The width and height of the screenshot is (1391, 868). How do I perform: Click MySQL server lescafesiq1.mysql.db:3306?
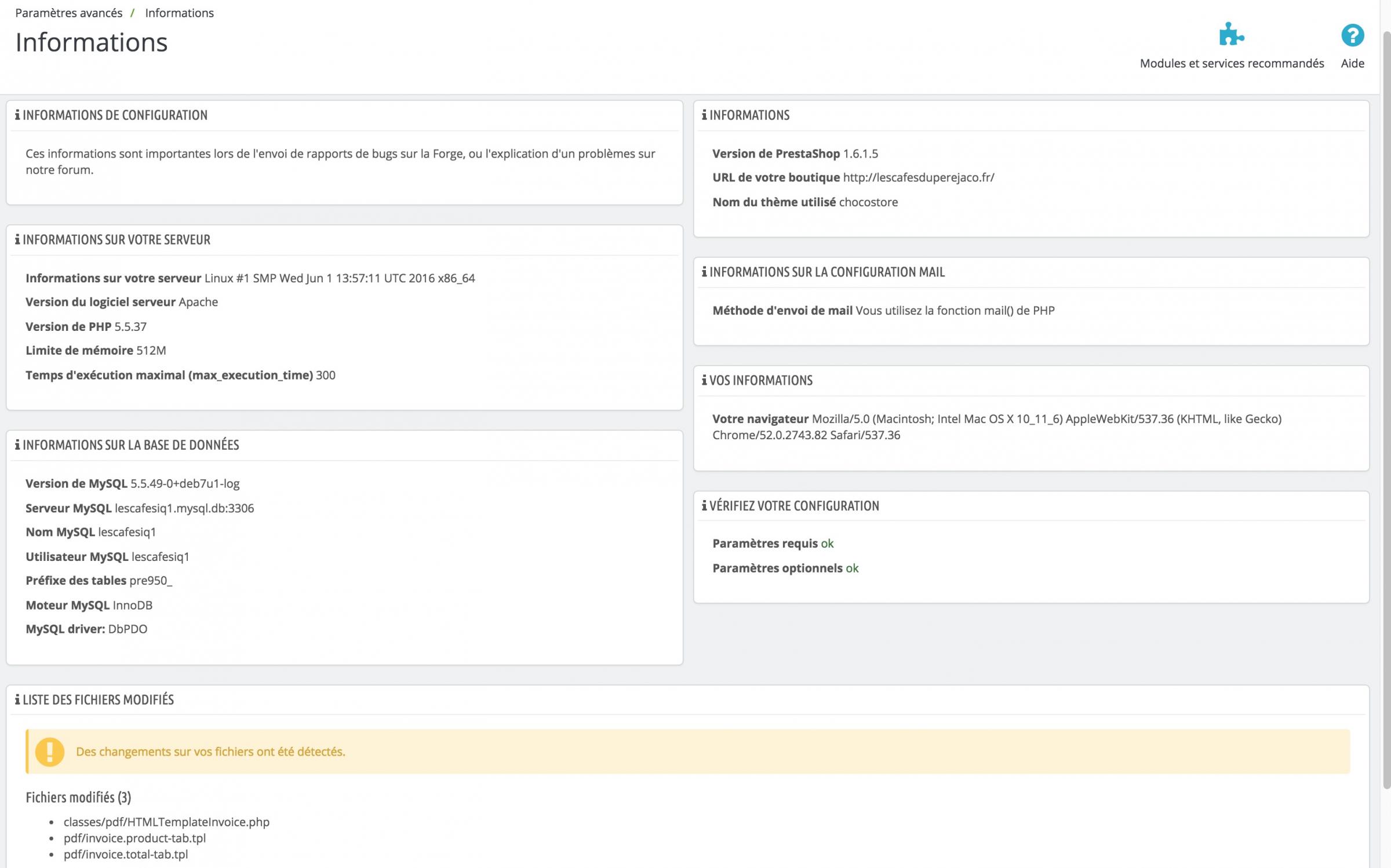point(184,508)
